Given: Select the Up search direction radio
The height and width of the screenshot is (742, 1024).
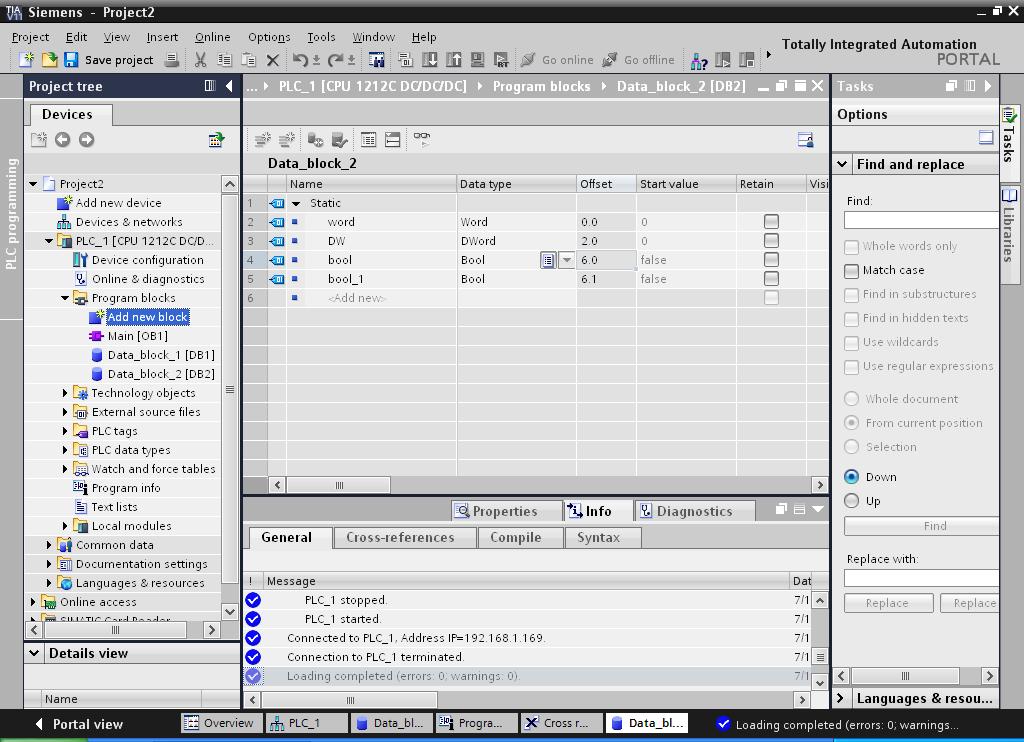Looking at the screenshot, I should point(851,500).
